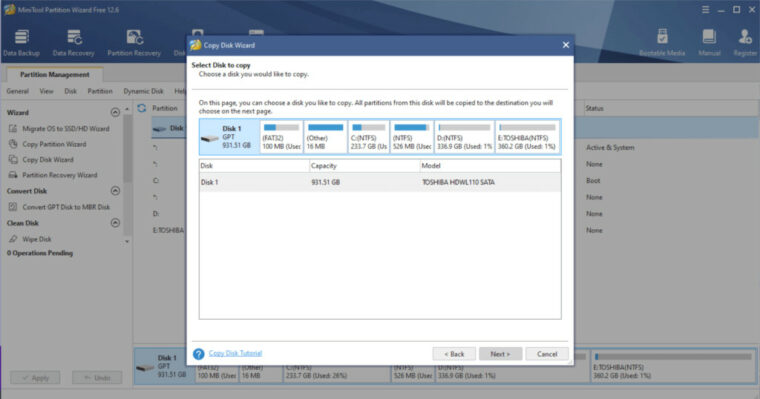760x399 pixels.
Task: Launch Data Recovery from the toolbar
Action: click(74, 43)
